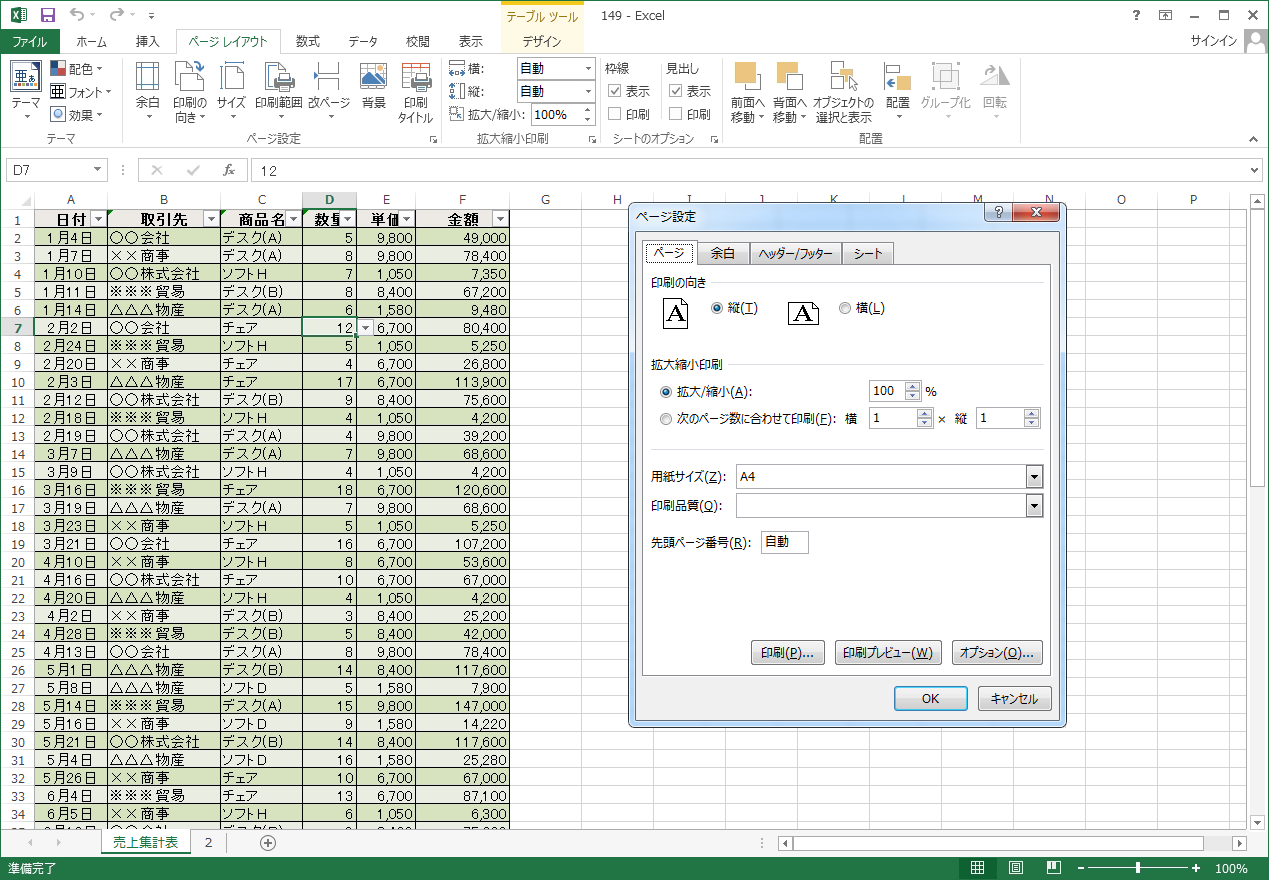Click the zoom slider in status bar

(x=1138, y=868)
